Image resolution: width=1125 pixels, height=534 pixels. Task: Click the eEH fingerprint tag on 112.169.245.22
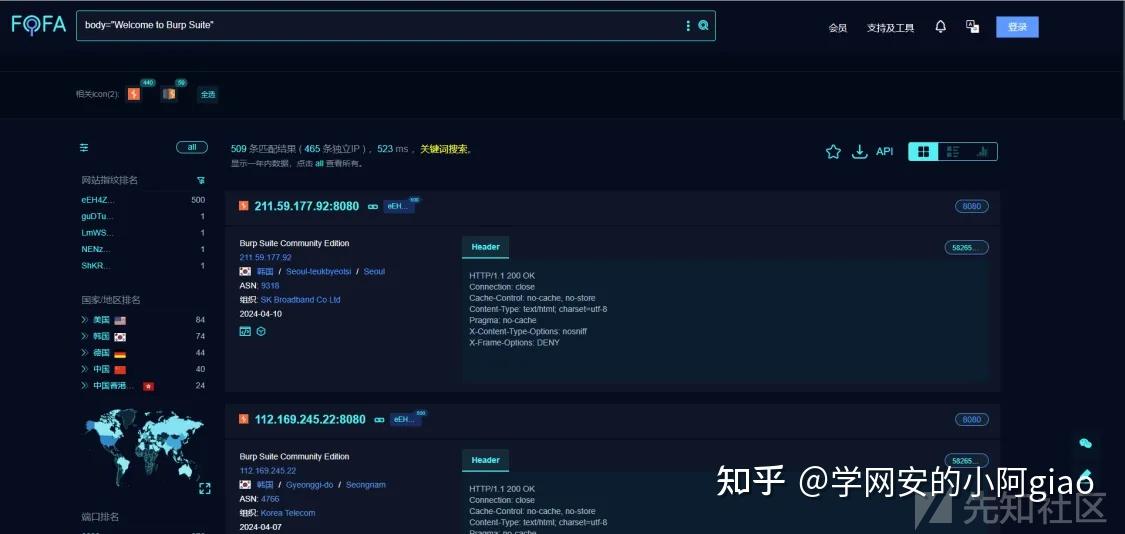pos(404,420)
